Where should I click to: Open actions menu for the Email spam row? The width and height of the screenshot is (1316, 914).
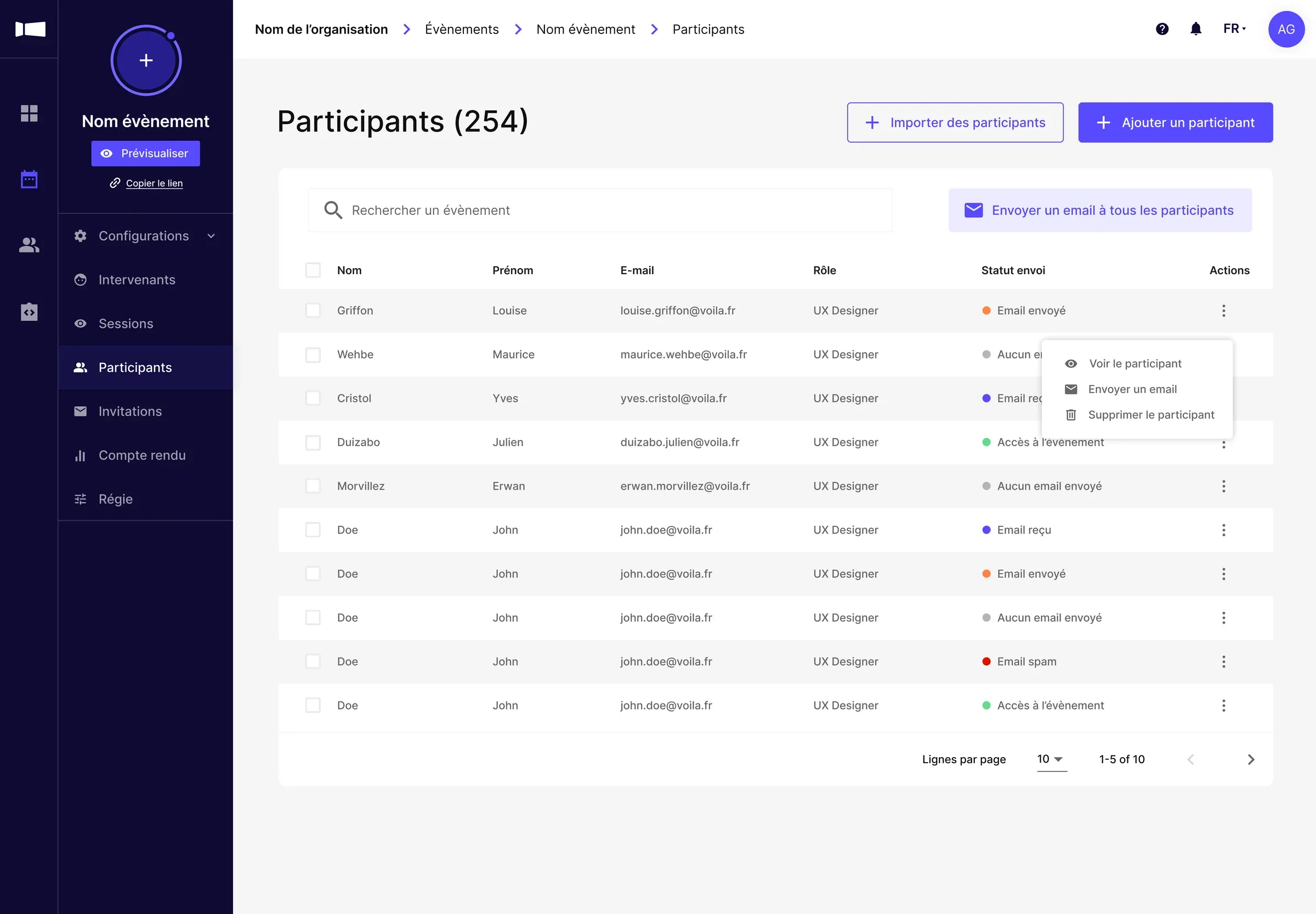point(1224,661)
